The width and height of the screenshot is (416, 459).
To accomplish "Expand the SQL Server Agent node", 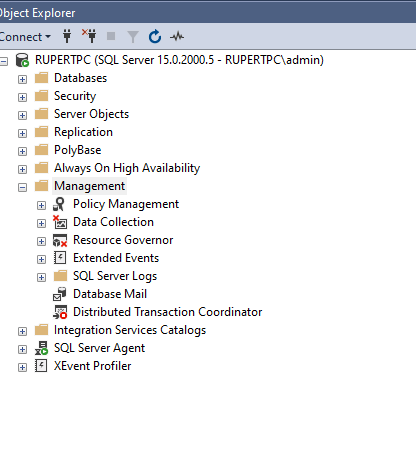I will tap(22, 349).
